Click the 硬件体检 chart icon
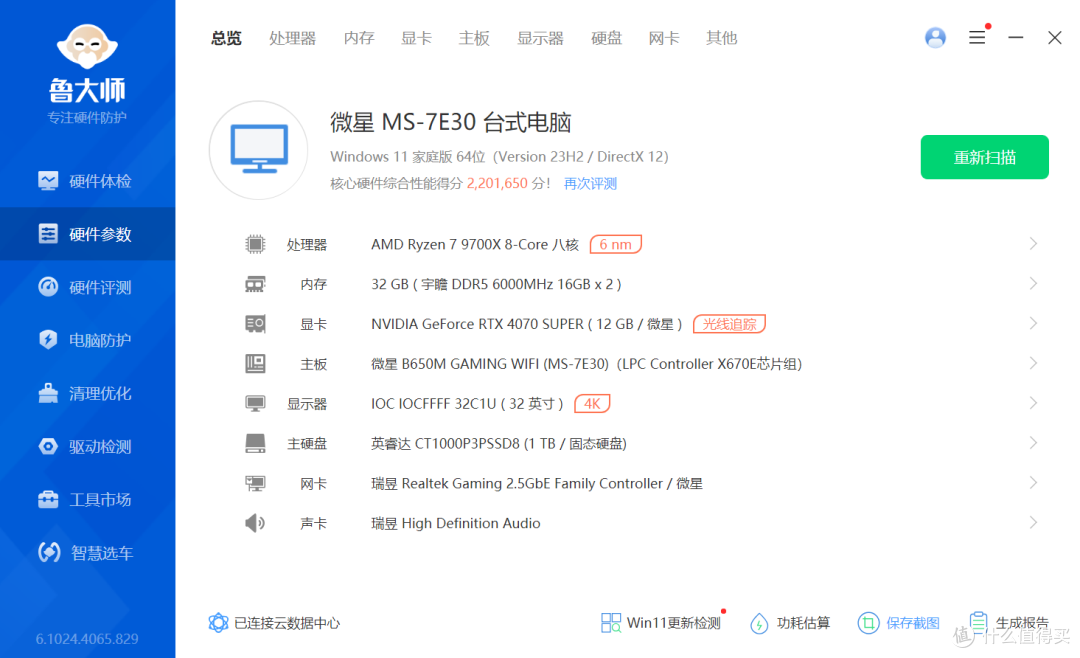 tap(48, 181)
